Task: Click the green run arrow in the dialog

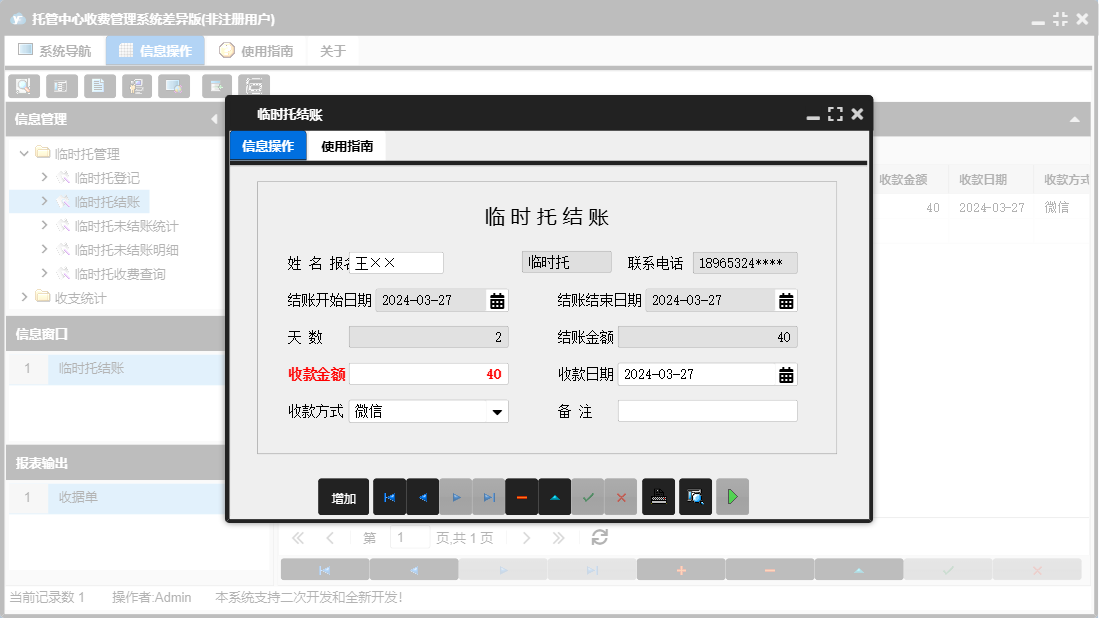Action: (732, 497)
